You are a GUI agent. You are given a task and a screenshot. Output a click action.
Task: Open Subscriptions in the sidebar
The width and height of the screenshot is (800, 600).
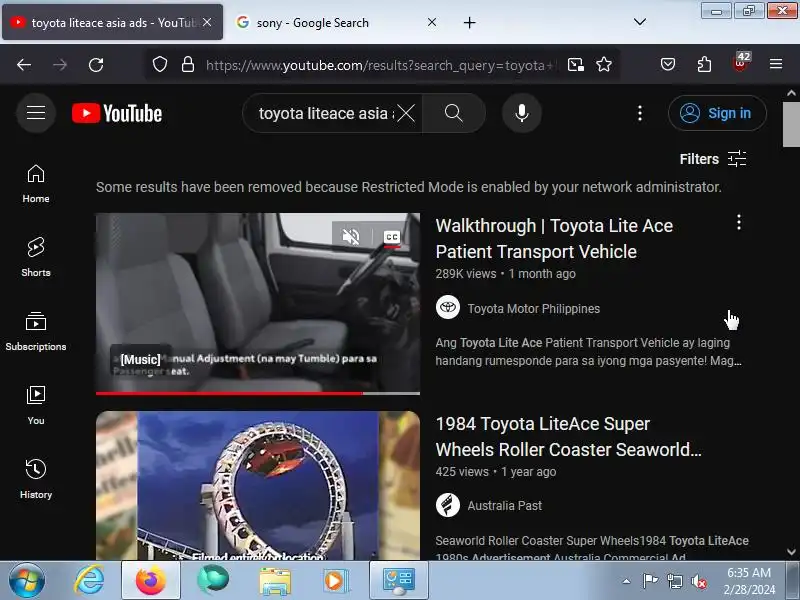(x=36, y=332)
